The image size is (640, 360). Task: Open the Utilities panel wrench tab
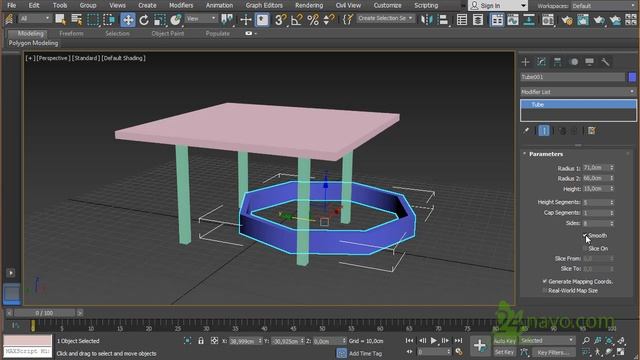point(605,62)
